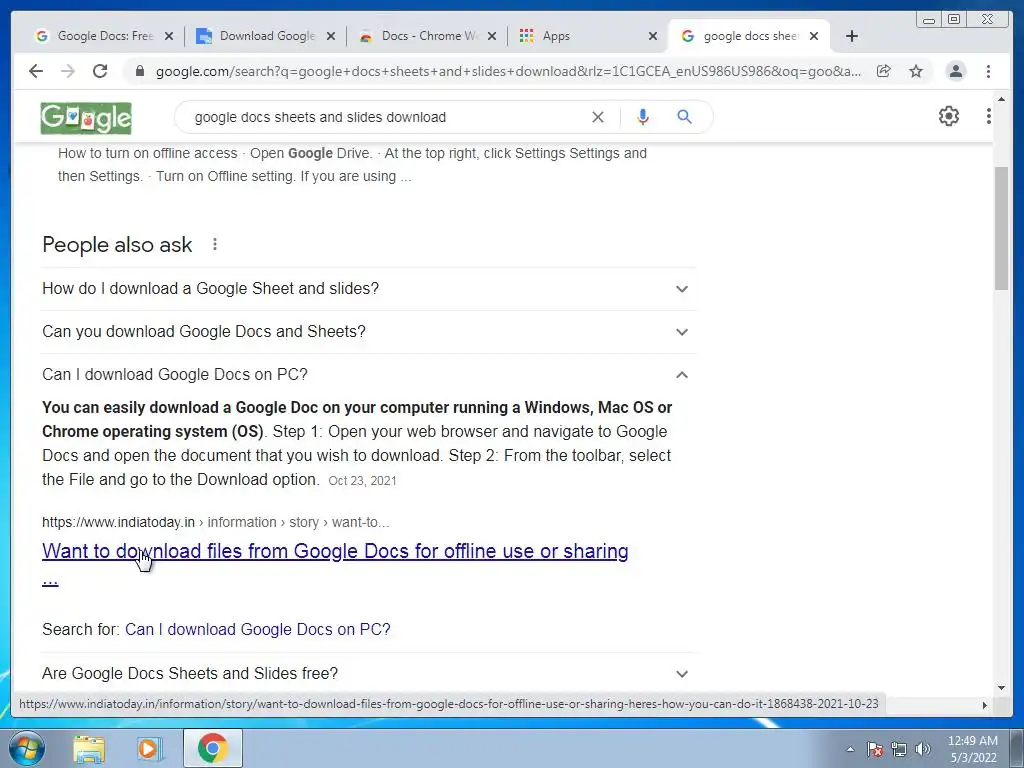Open the Google apps dots menu
Screen dimensions: 1024x768
click(989, 116)
